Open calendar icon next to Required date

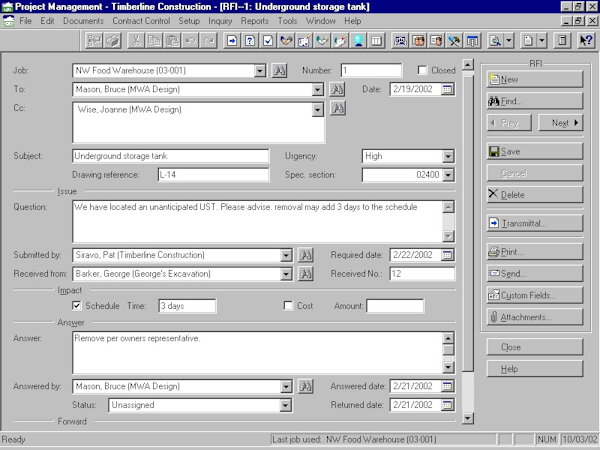(x=447, y=255)
